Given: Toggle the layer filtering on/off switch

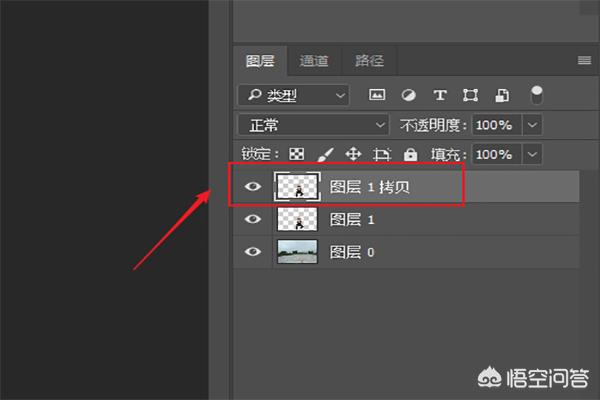Looking at the screenshot, I should coord(537,95).
